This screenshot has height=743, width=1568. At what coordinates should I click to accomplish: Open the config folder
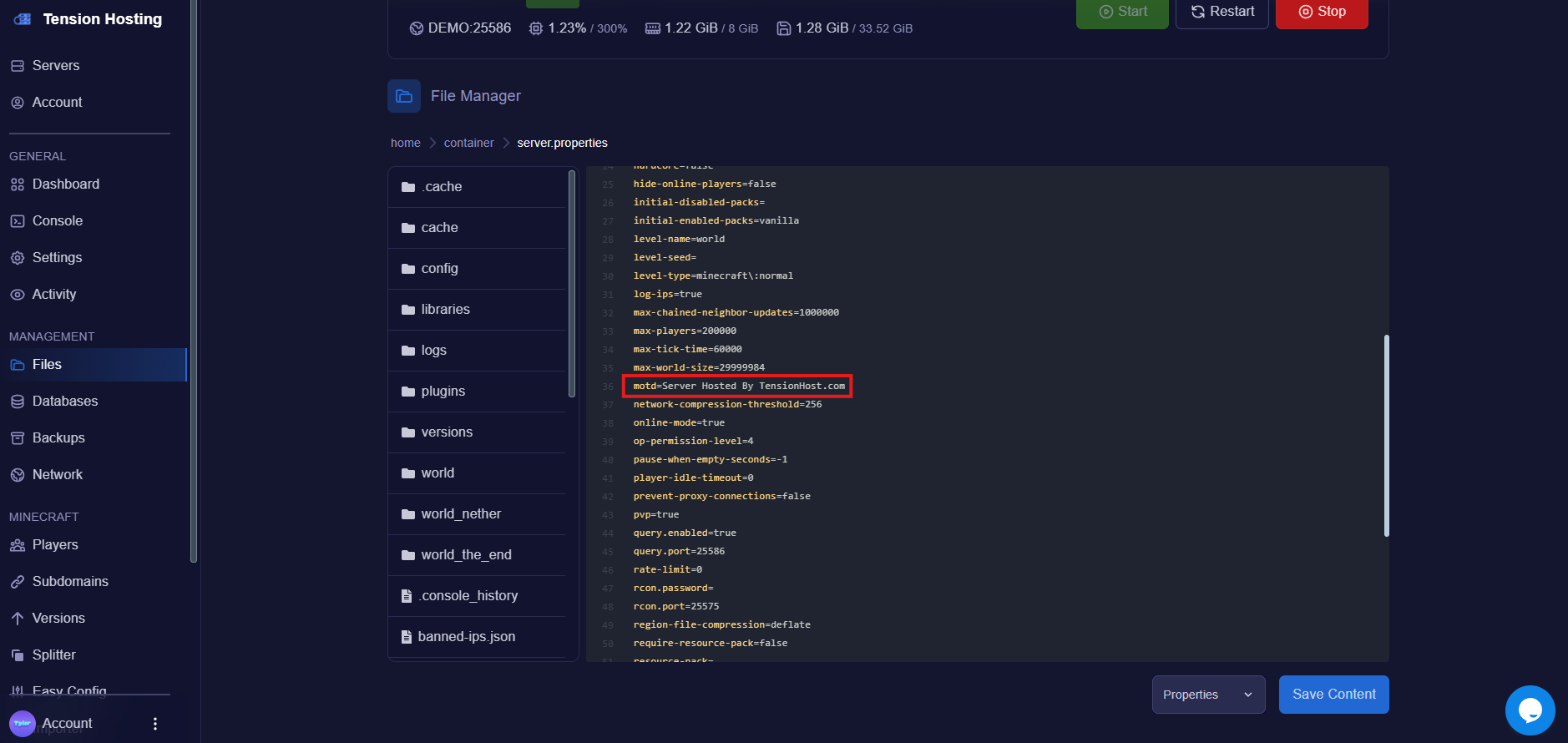477,269
